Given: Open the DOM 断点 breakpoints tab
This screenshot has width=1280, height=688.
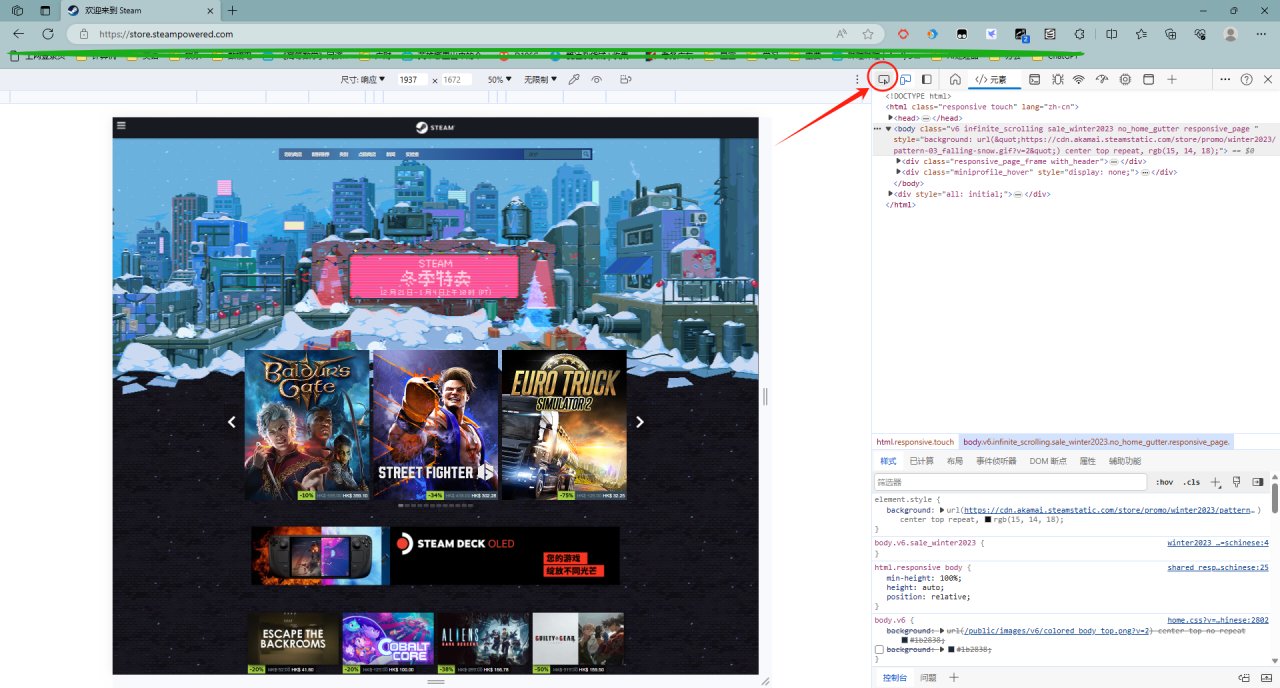Looking at the screenshot, I should coord(1048,461).
